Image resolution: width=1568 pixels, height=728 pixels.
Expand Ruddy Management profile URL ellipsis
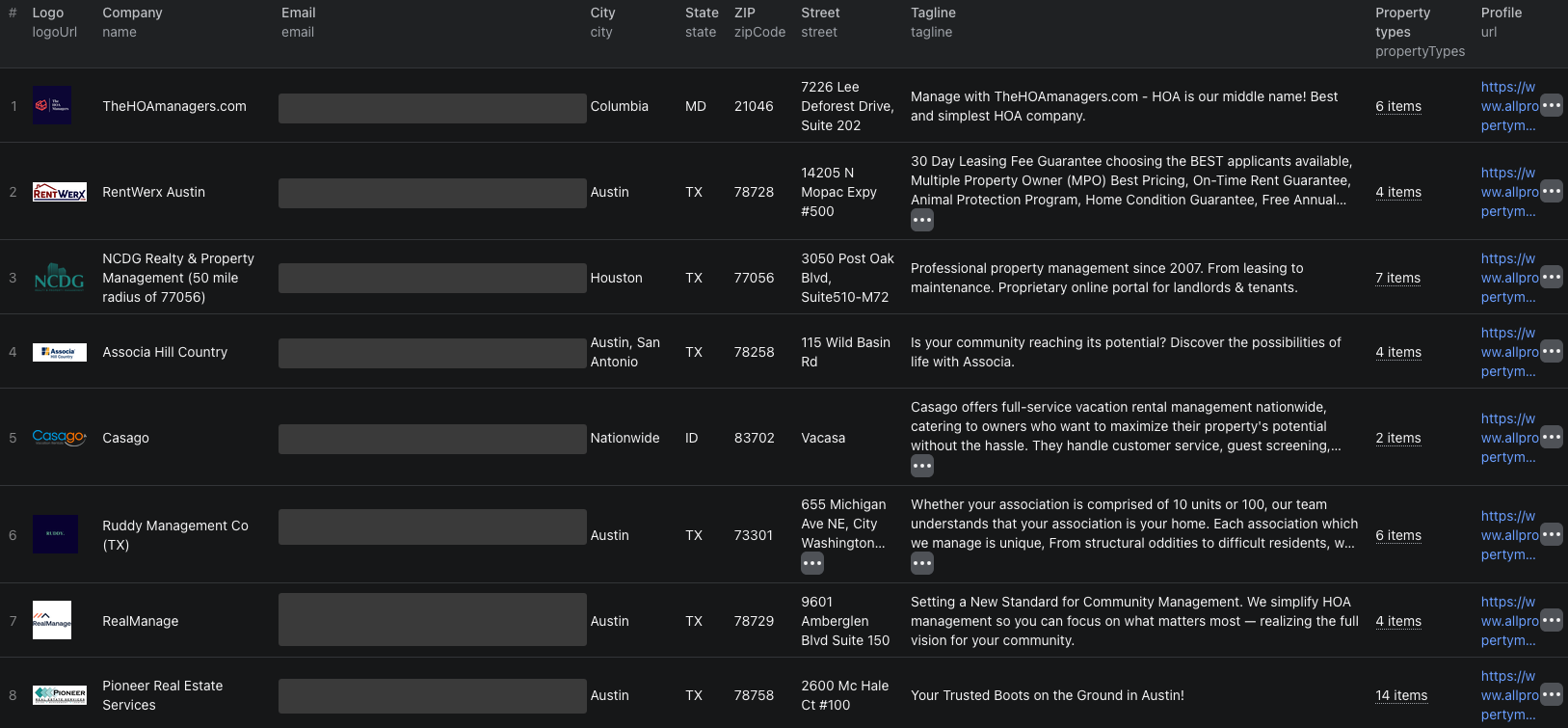pos(1552,534)
